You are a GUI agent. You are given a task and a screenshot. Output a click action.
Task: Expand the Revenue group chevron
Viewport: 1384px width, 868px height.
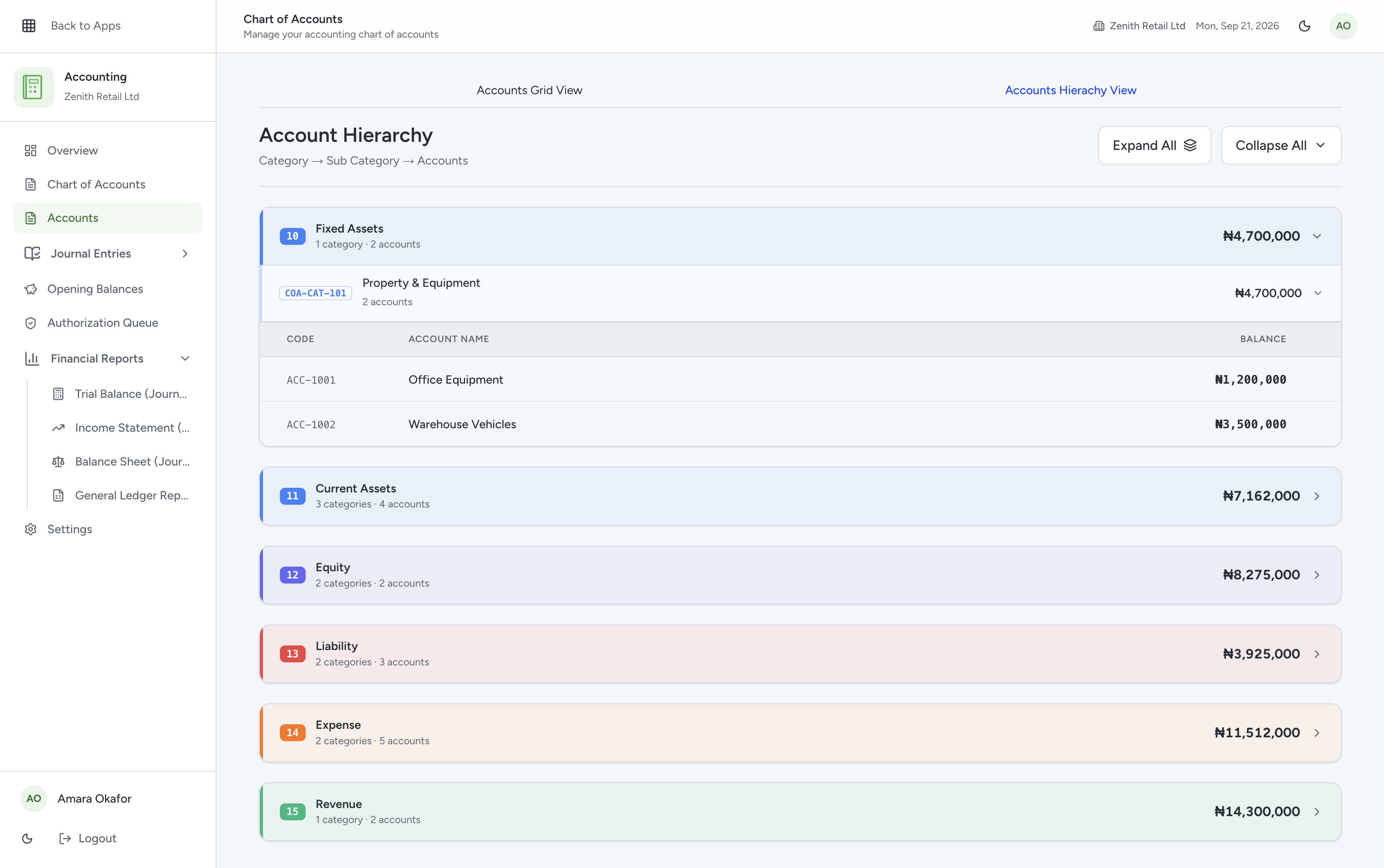[1317, 812]
